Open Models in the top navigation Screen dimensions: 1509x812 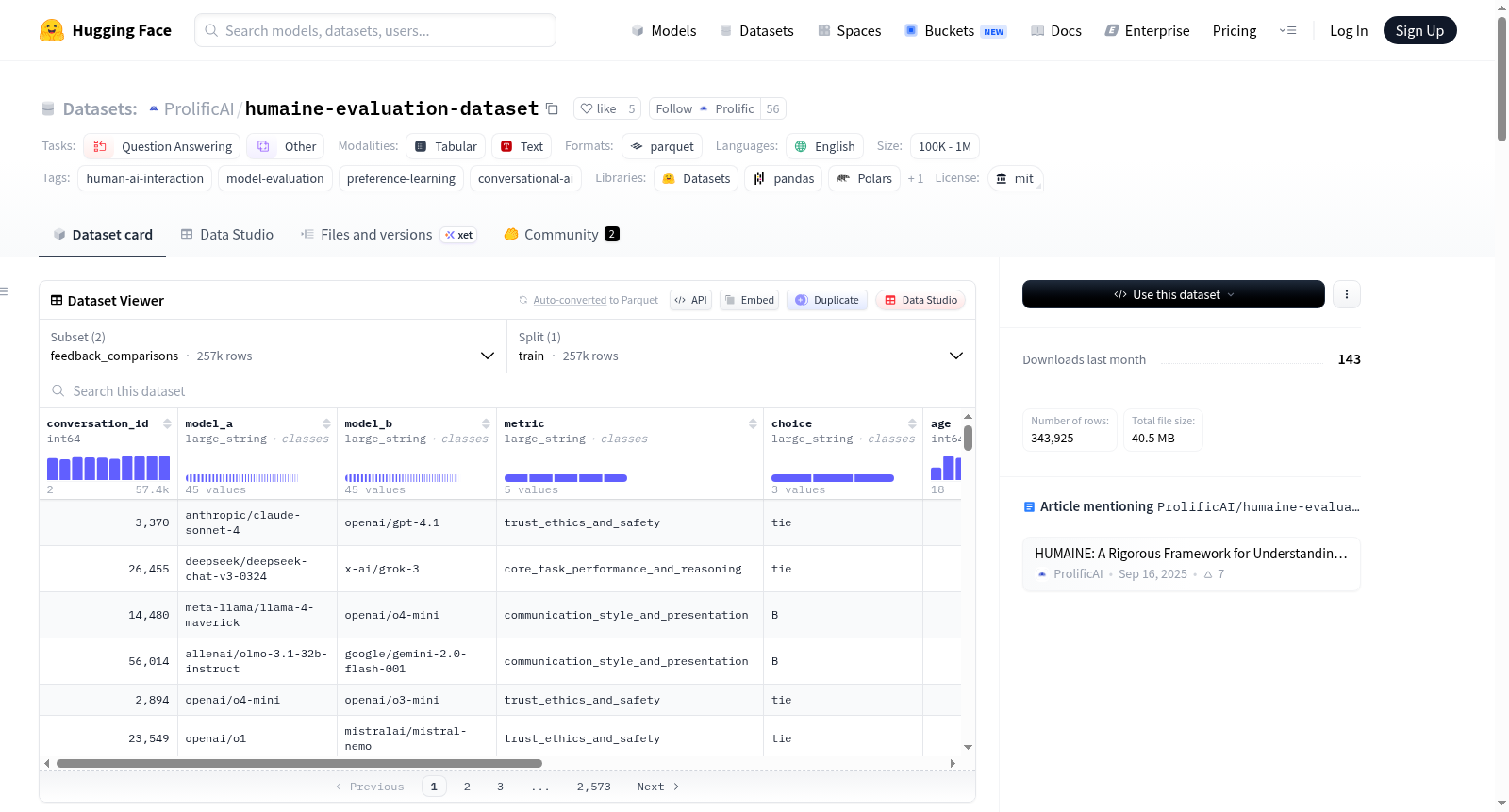664,30
